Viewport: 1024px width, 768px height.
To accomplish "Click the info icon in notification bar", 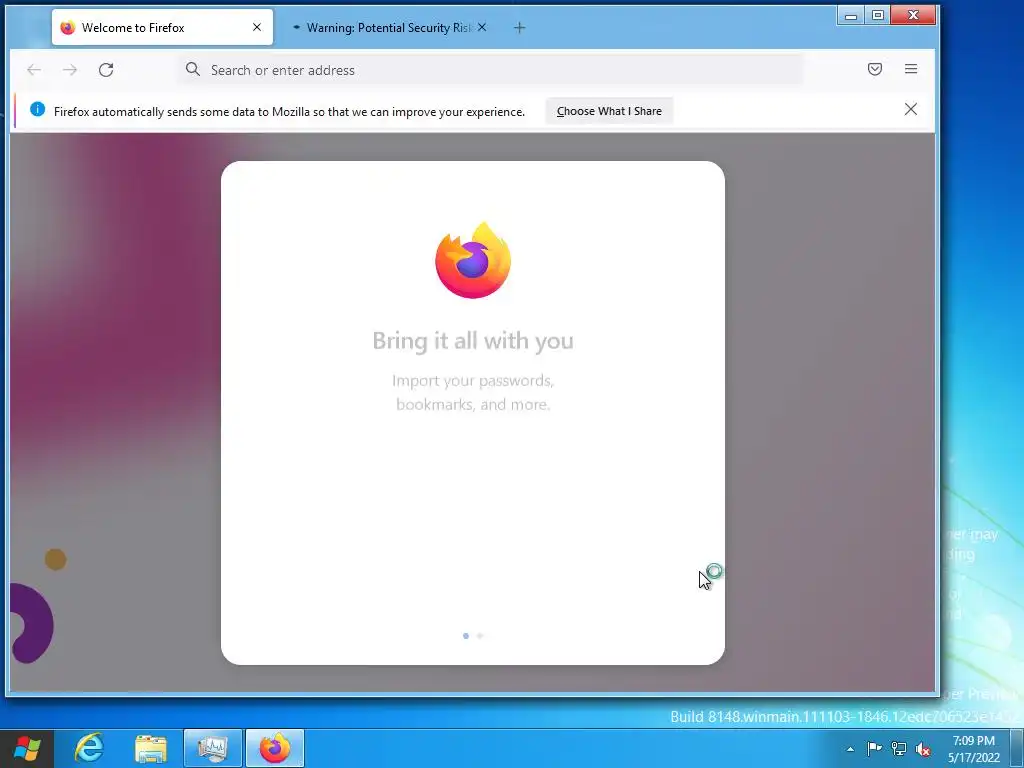I will [37, 110].
